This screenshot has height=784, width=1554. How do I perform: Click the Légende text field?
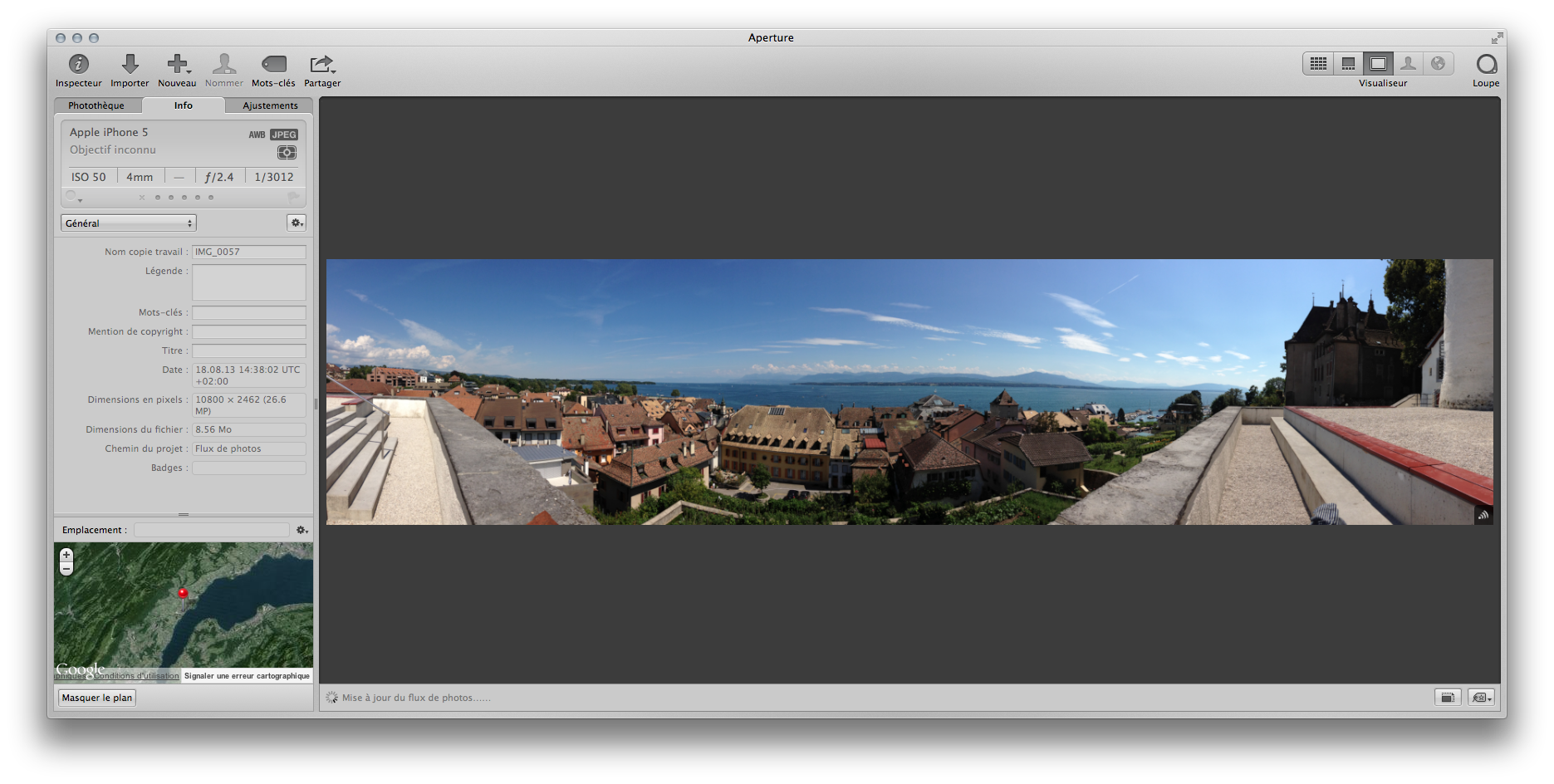pos(249,282)
